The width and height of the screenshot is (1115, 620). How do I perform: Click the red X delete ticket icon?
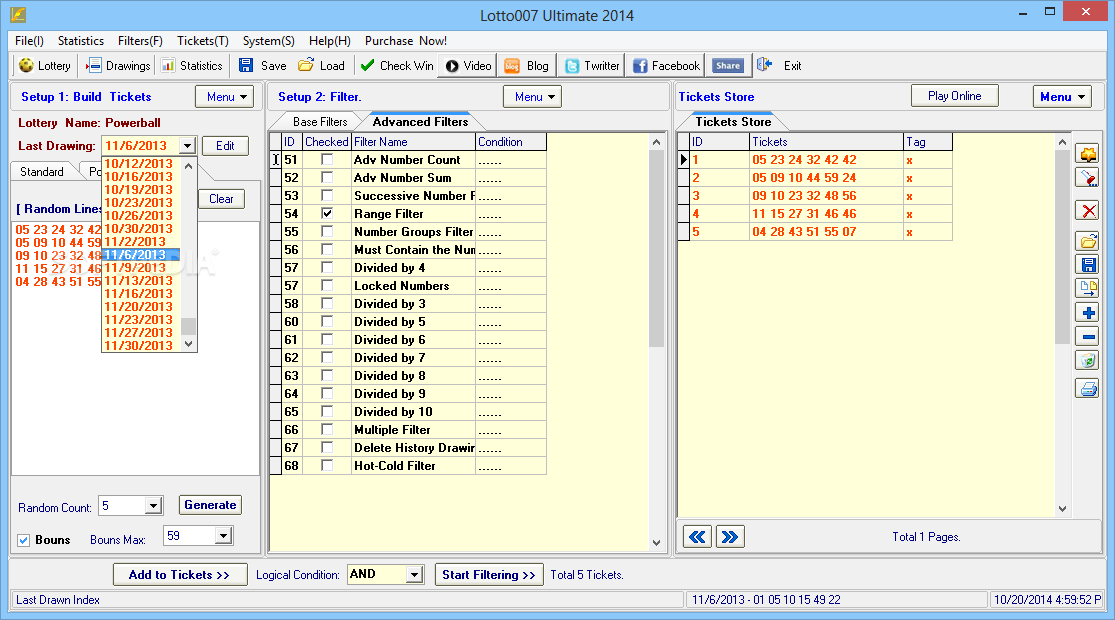(1088, 210)
